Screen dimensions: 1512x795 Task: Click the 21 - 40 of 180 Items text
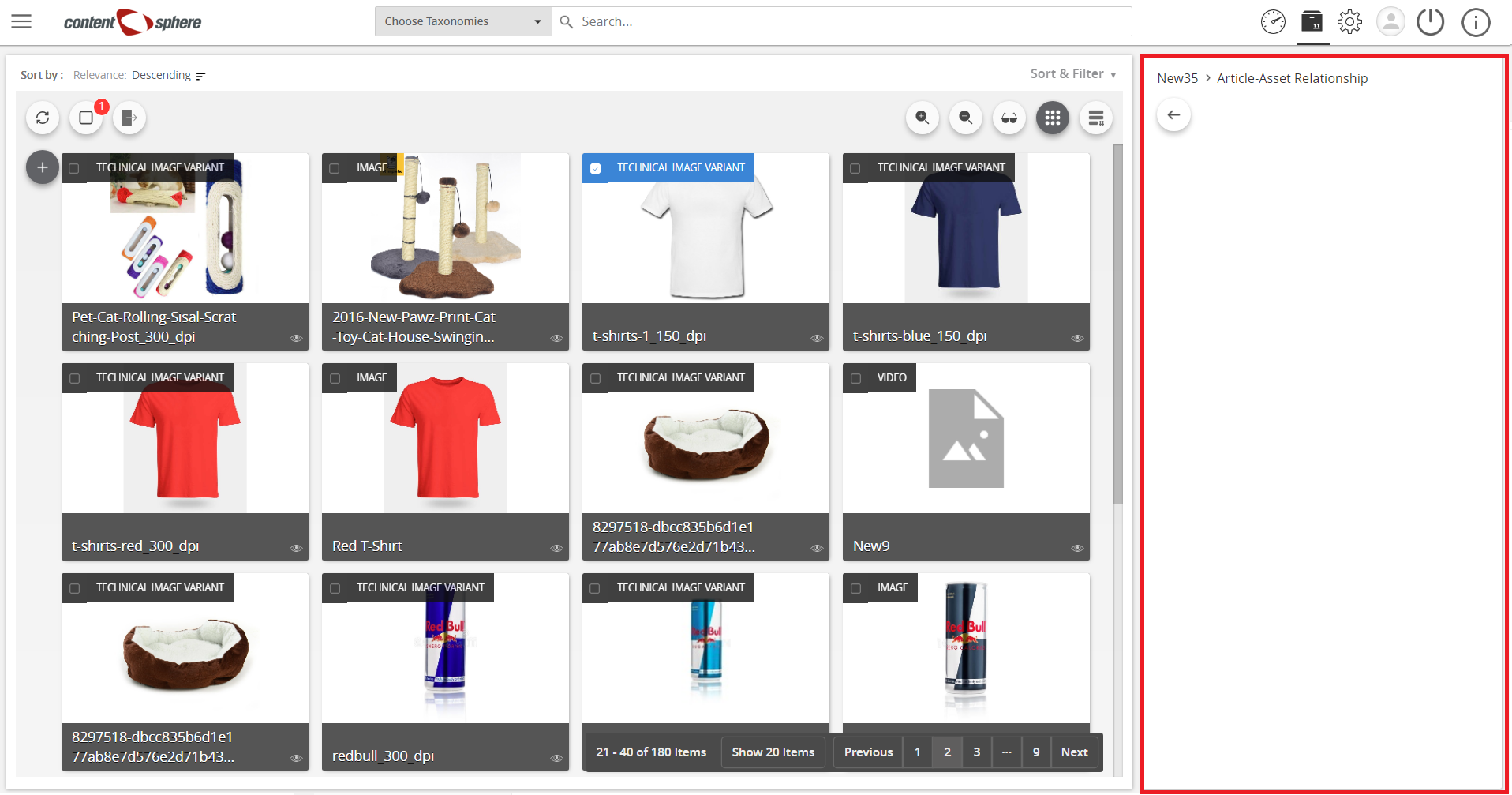coord(651,752)
